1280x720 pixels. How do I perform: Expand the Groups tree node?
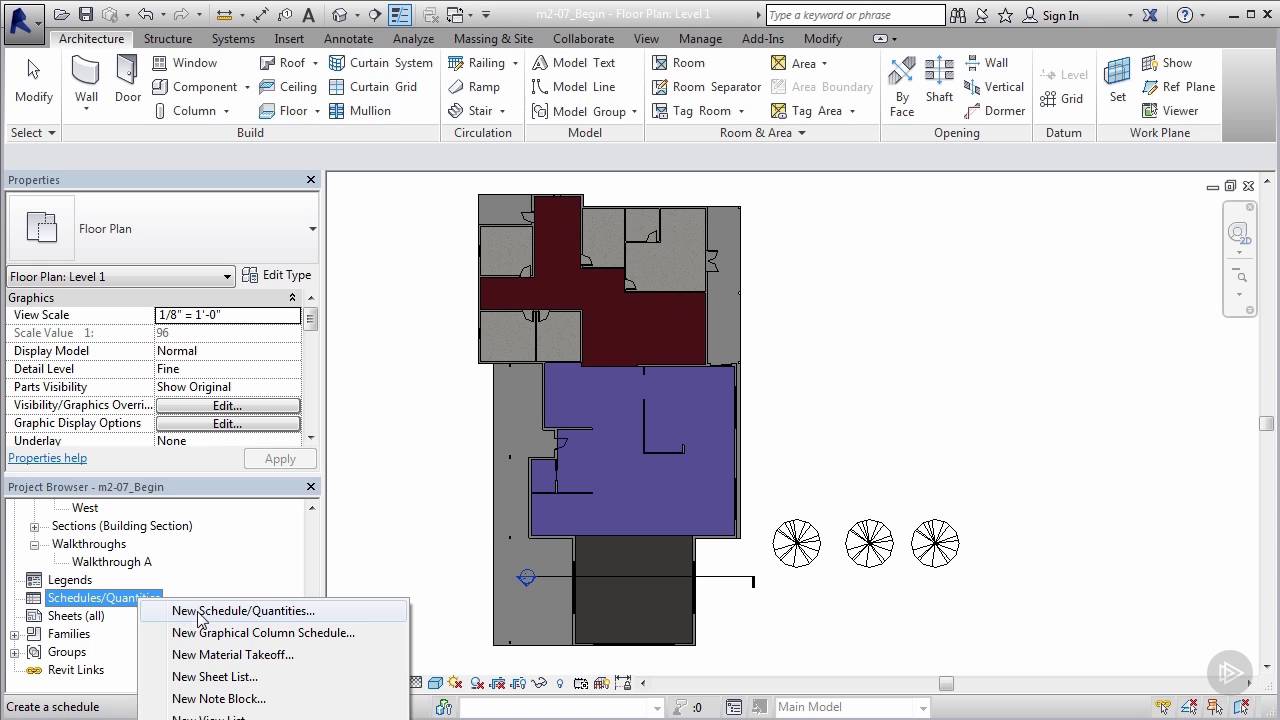pyautogui.click(x=14, y=652)
